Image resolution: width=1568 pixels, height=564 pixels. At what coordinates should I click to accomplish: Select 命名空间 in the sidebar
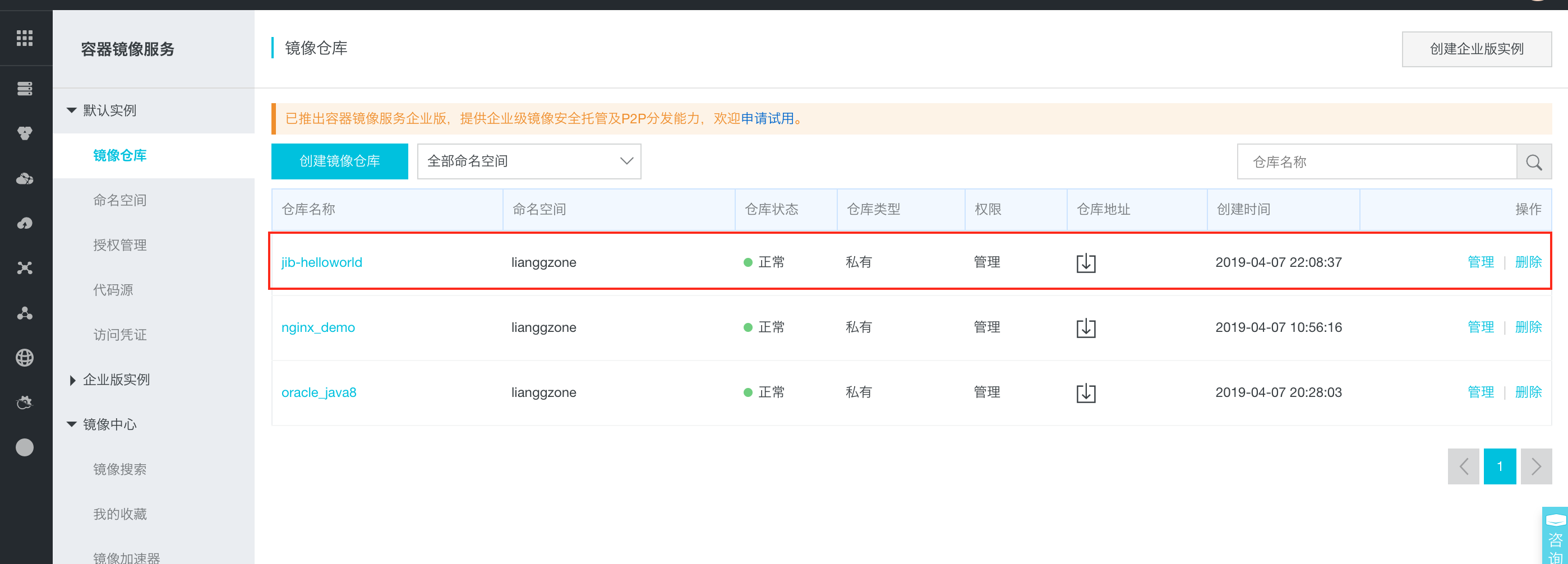point(120,200)
